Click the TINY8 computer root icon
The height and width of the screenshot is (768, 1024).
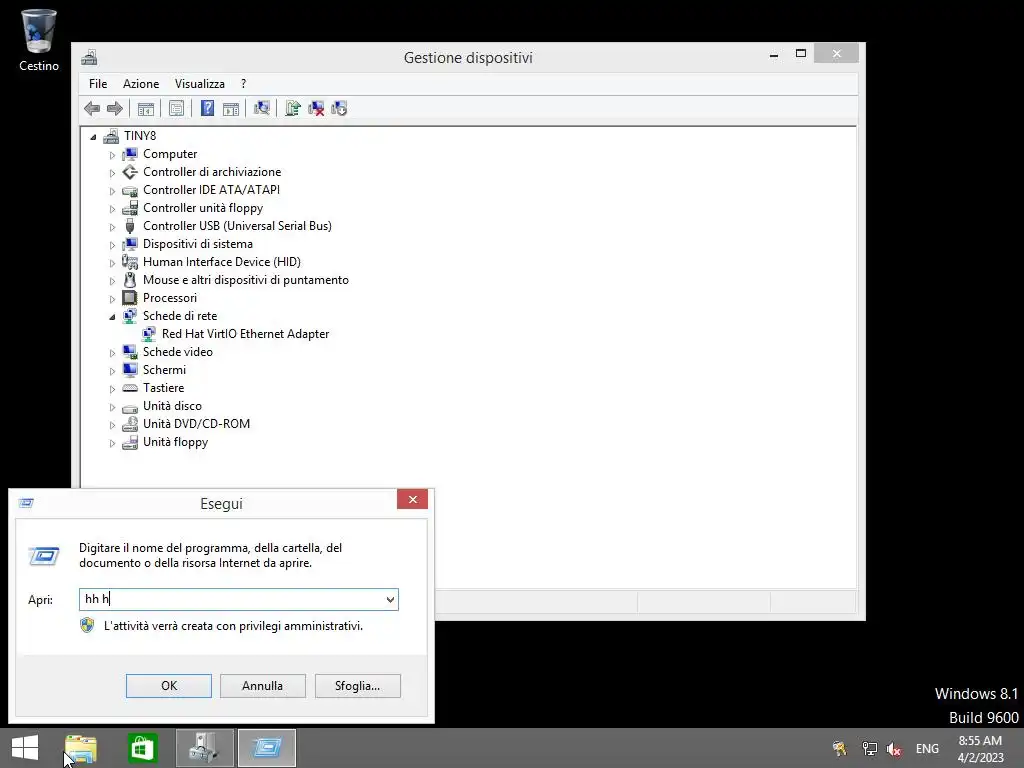pyautogui.click(x=111, y=136)
